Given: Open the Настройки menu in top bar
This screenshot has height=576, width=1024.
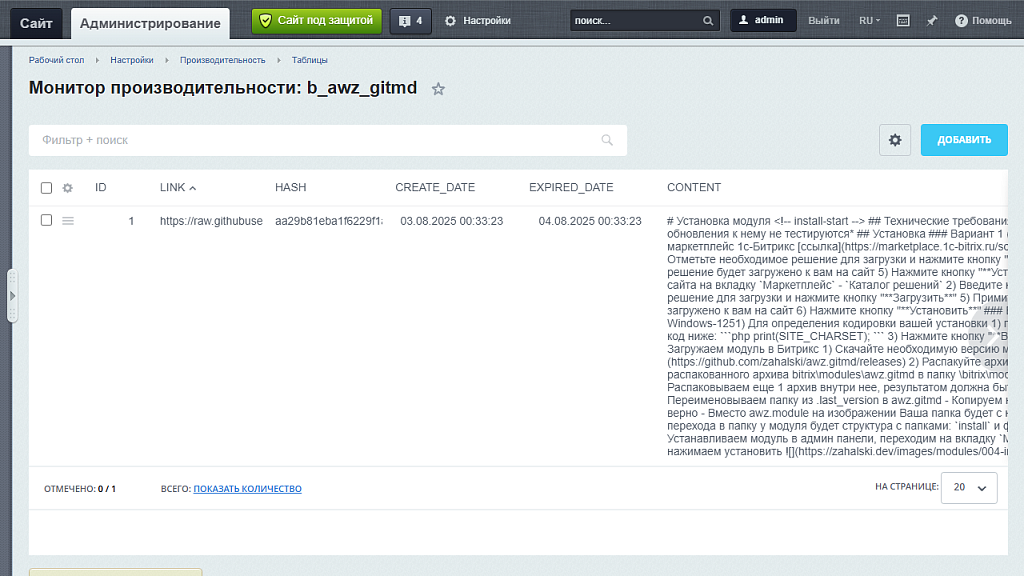Looking at the screenshot, I should pos(478,21).
